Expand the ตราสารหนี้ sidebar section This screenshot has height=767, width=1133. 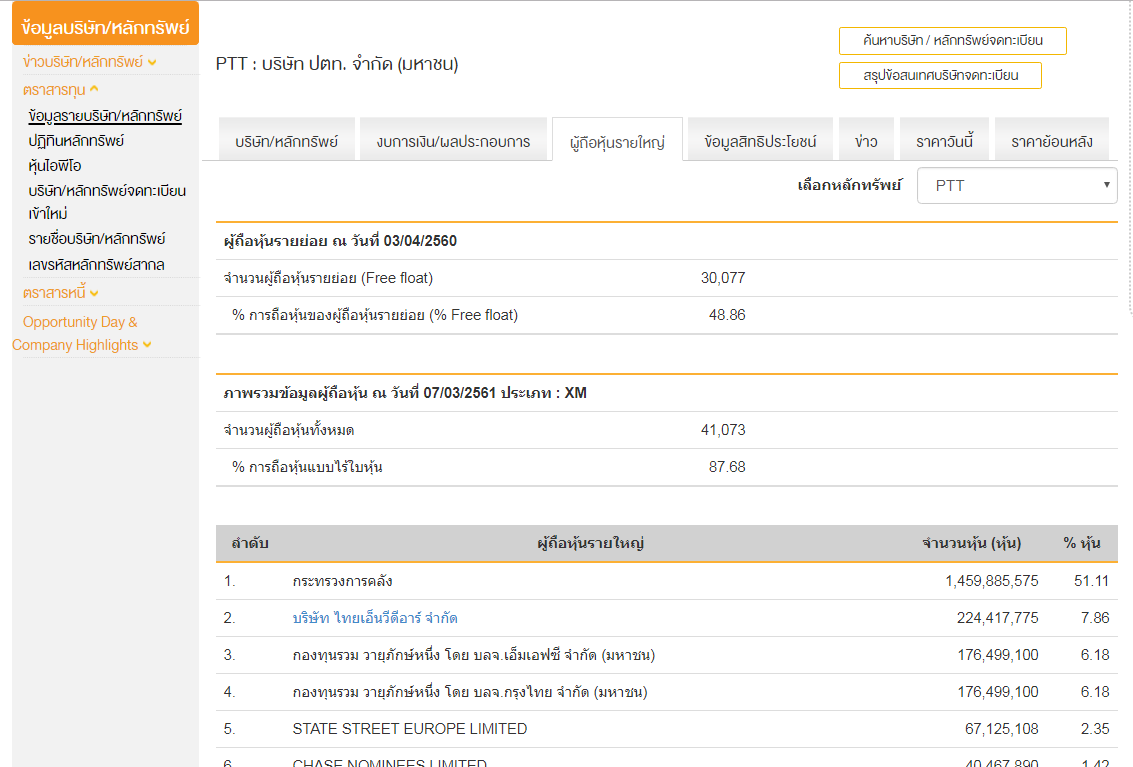(60, 293)
